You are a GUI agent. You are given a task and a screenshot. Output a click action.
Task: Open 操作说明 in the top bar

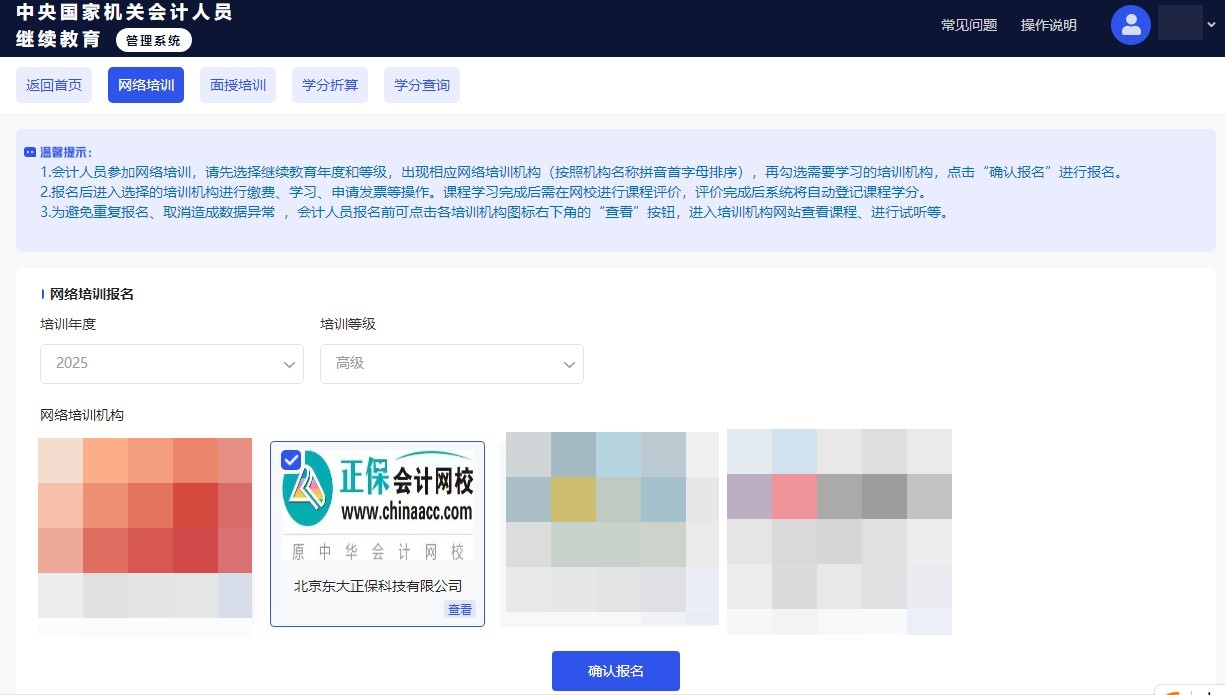1048,25
